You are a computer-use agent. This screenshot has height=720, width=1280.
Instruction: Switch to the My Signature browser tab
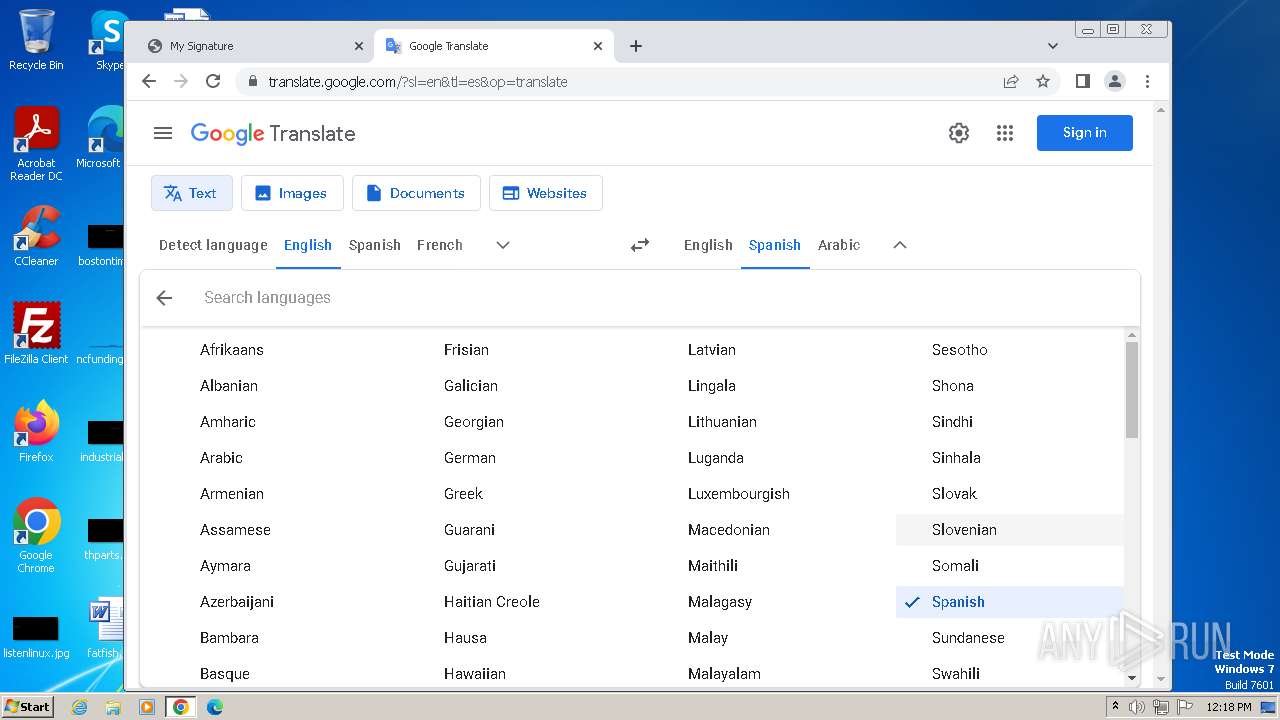[x=250, y=46]
